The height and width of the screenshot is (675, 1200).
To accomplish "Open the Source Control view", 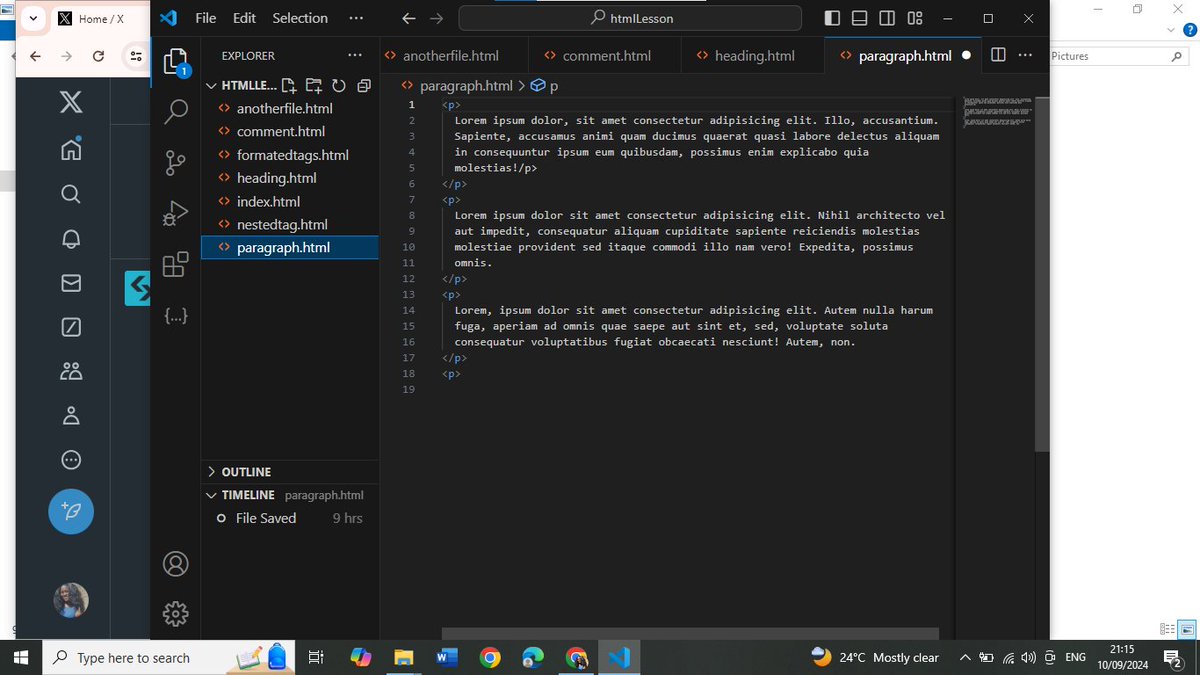I will click(176, 162).
